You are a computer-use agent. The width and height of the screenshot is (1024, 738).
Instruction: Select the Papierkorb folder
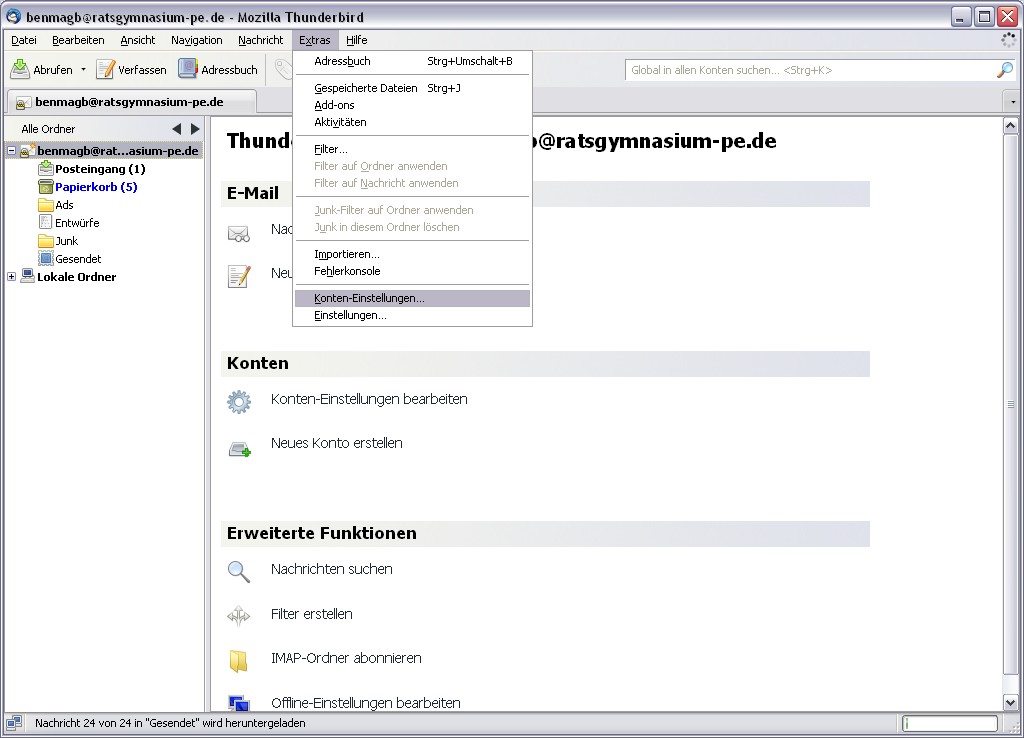[95, 187]
